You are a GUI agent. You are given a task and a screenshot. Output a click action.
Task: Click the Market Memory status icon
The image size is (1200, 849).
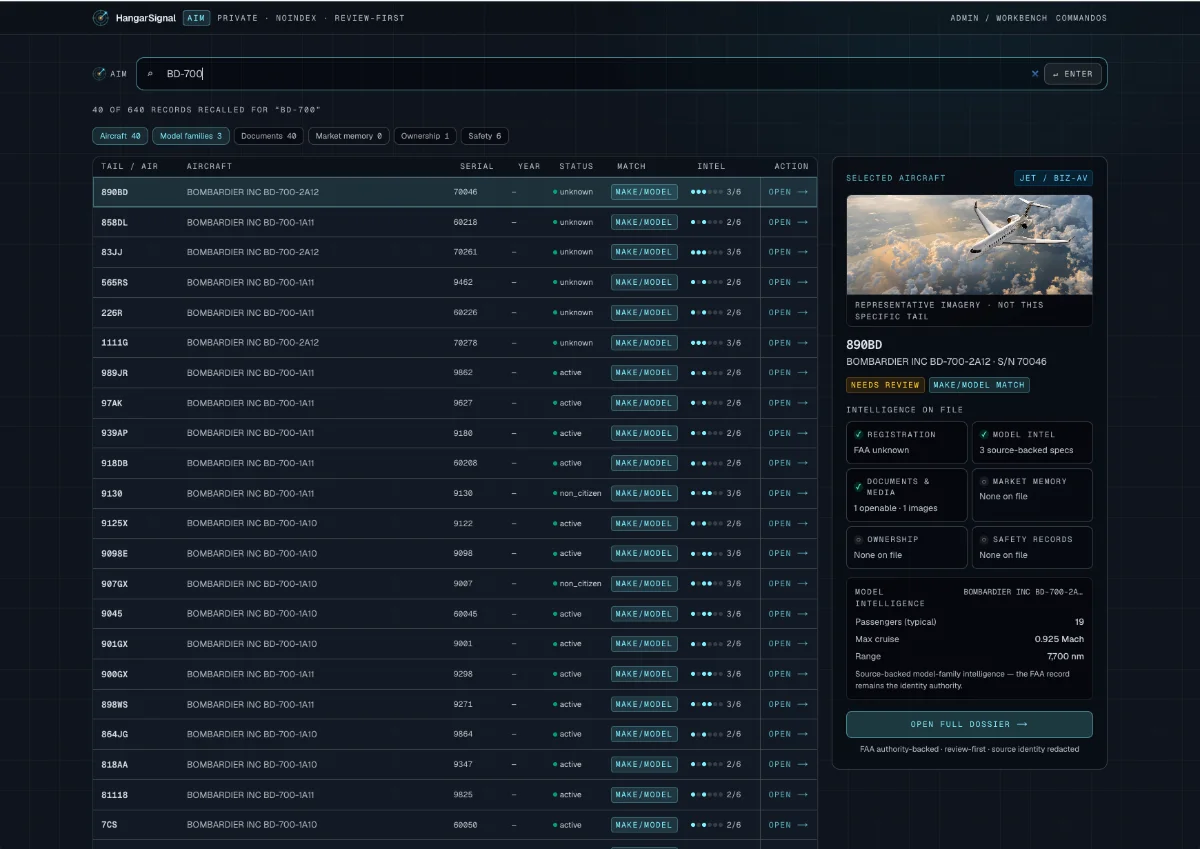[984, 482]
